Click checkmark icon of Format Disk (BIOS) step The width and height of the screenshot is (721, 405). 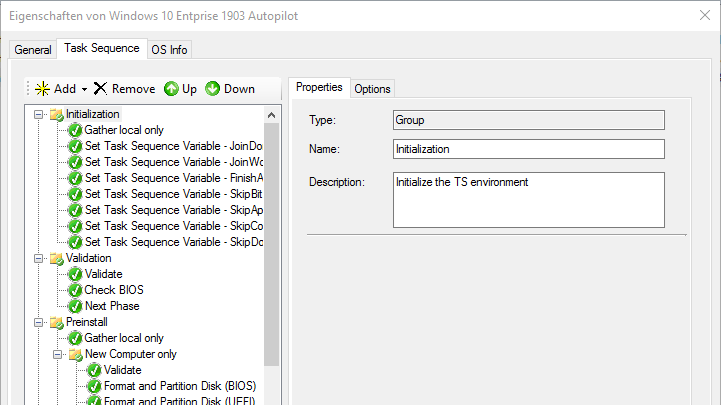[94, 386]
